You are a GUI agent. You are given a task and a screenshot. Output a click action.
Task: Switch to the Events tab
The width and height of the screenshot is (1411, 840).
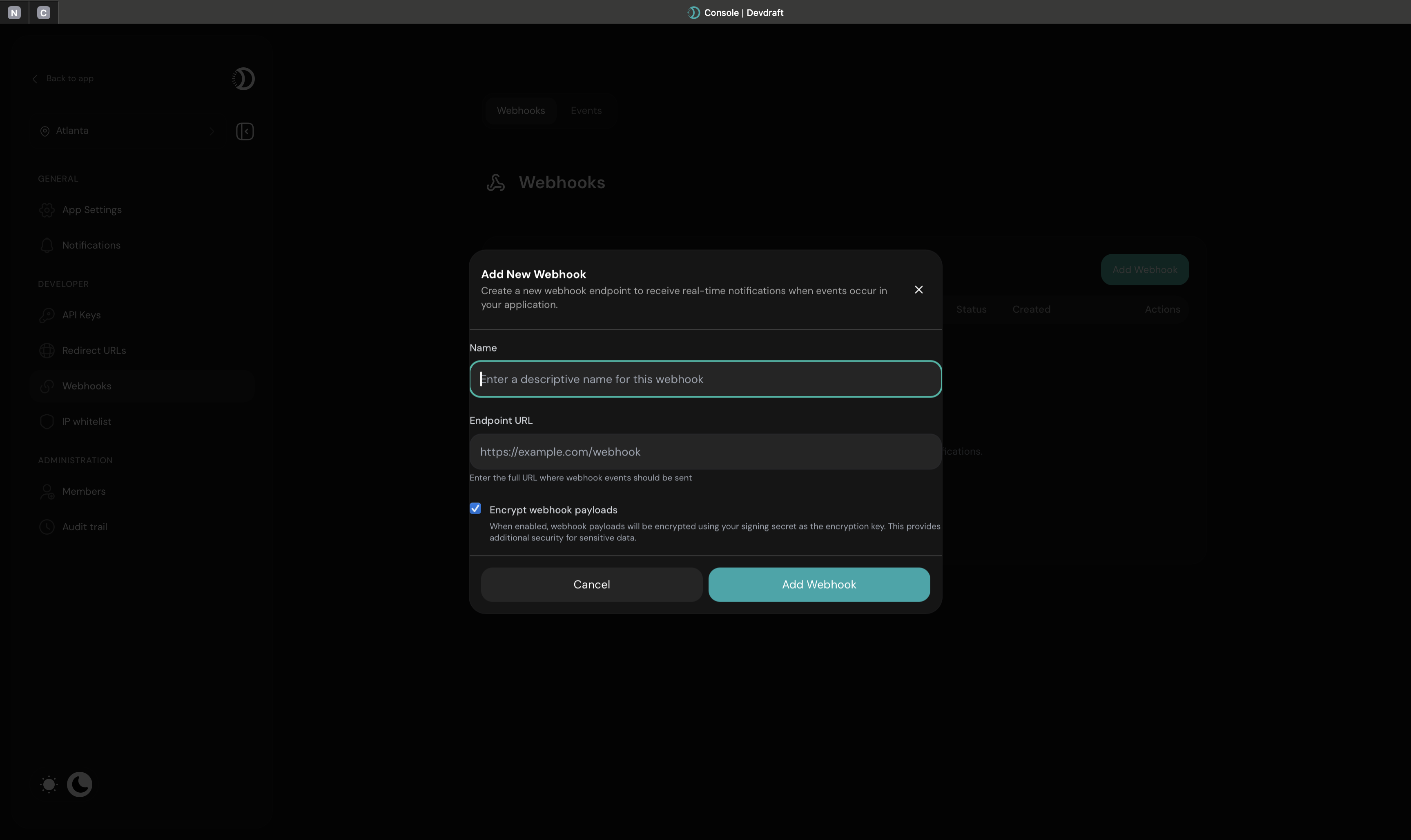click(x=586, y=110)
